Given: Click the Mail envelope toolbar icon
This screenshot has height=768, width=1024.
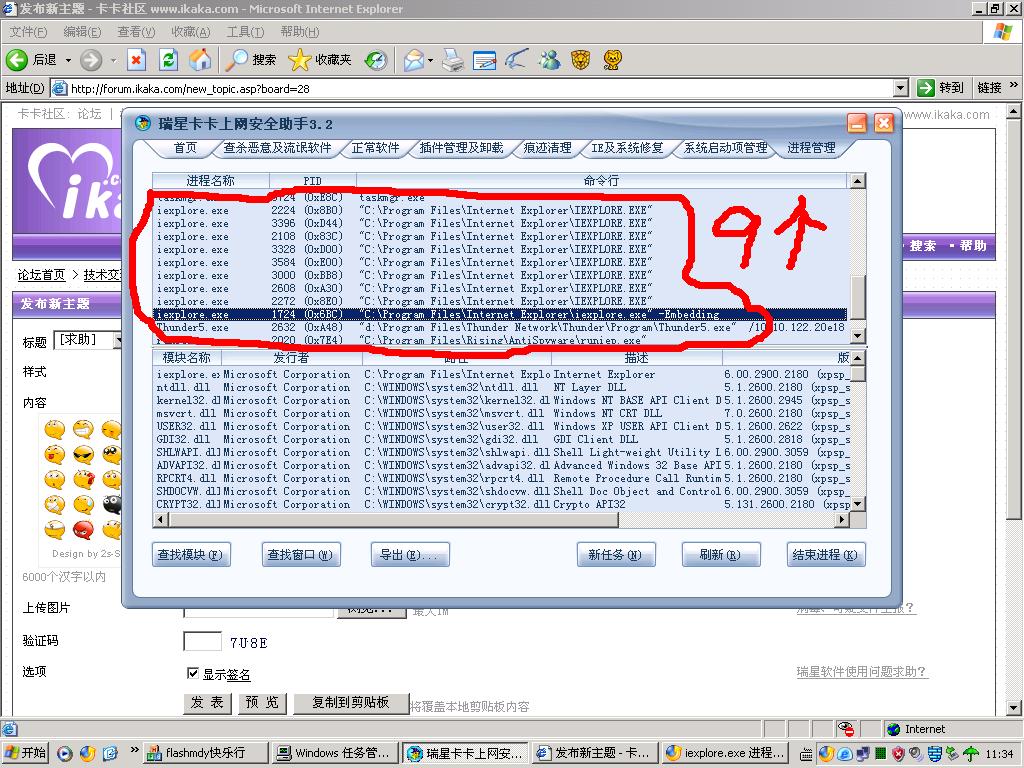Looking at the screenshot, I should [x=413, y=60].
